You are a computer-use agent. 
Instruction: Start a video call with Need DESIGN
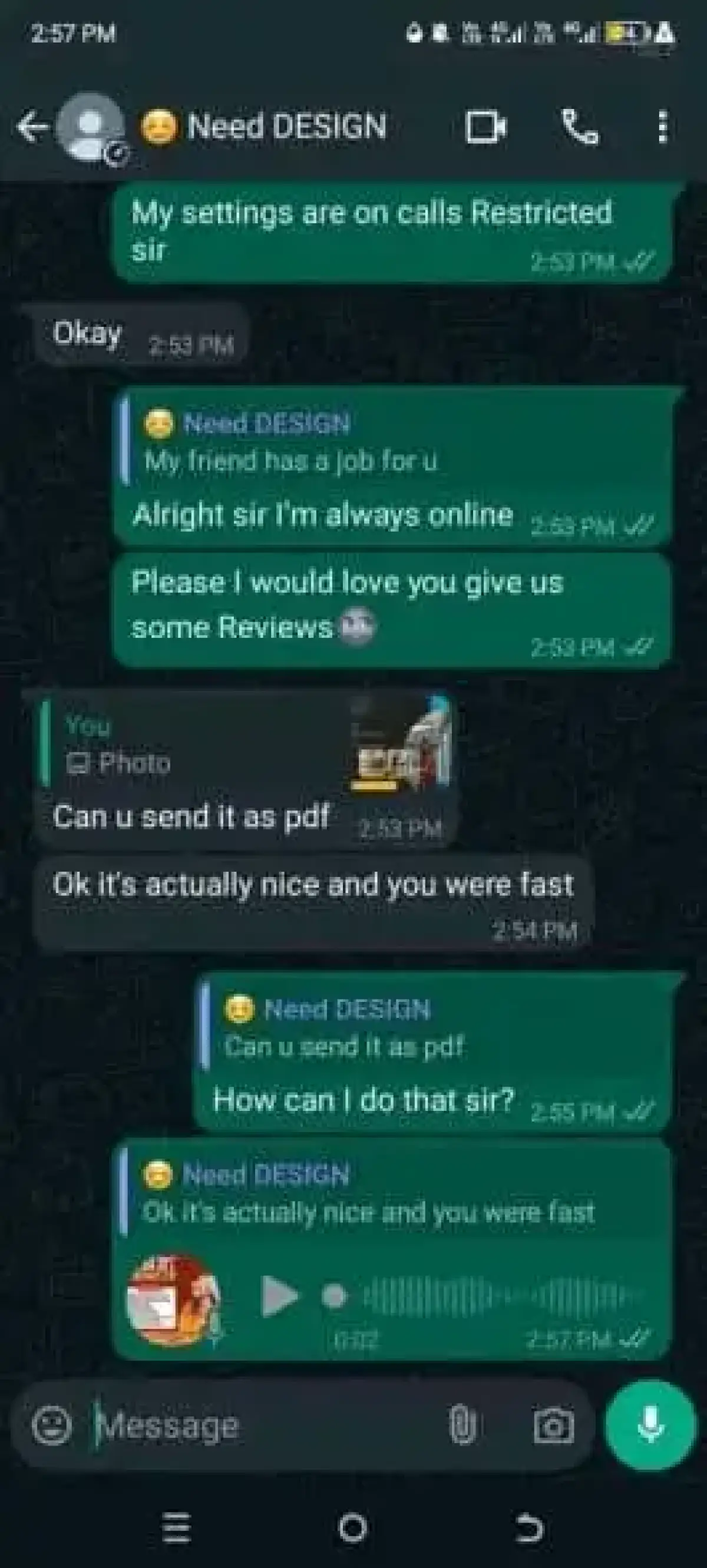(x=485, y=127)
